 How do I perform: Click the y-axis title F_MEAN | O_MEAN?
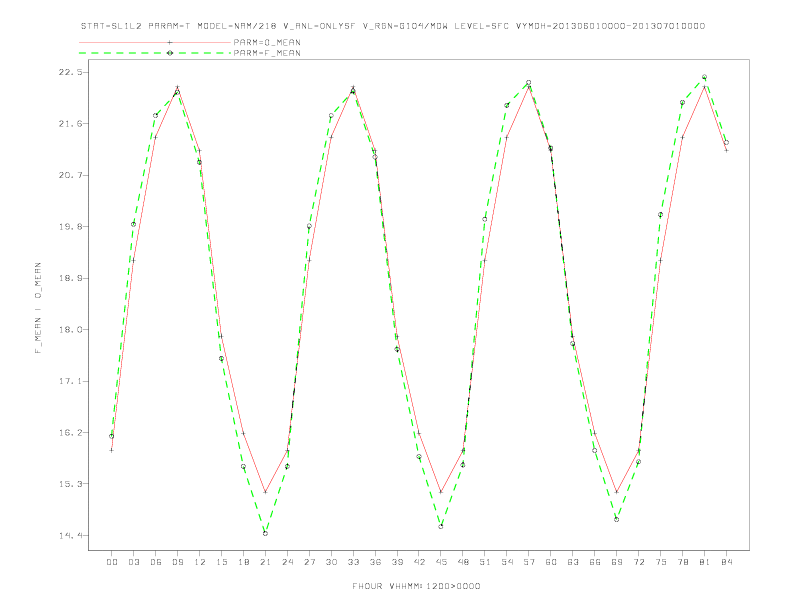[38, 308]
